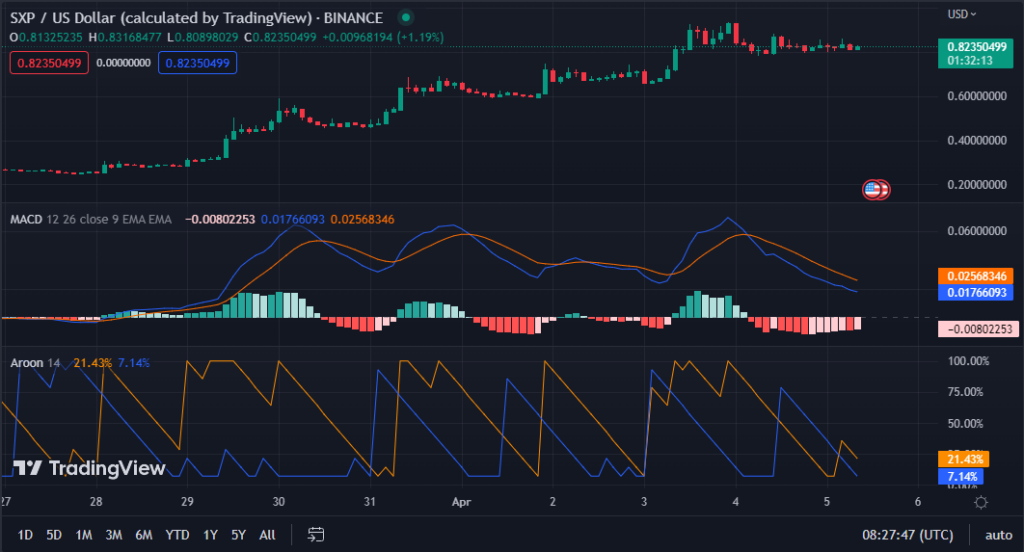Image resolution: width=1024 pixels, height=552 pixels.
Task: Click the blue MACD value 0.01766093 label
Action: pyautogui.click(x=976, y=292)
